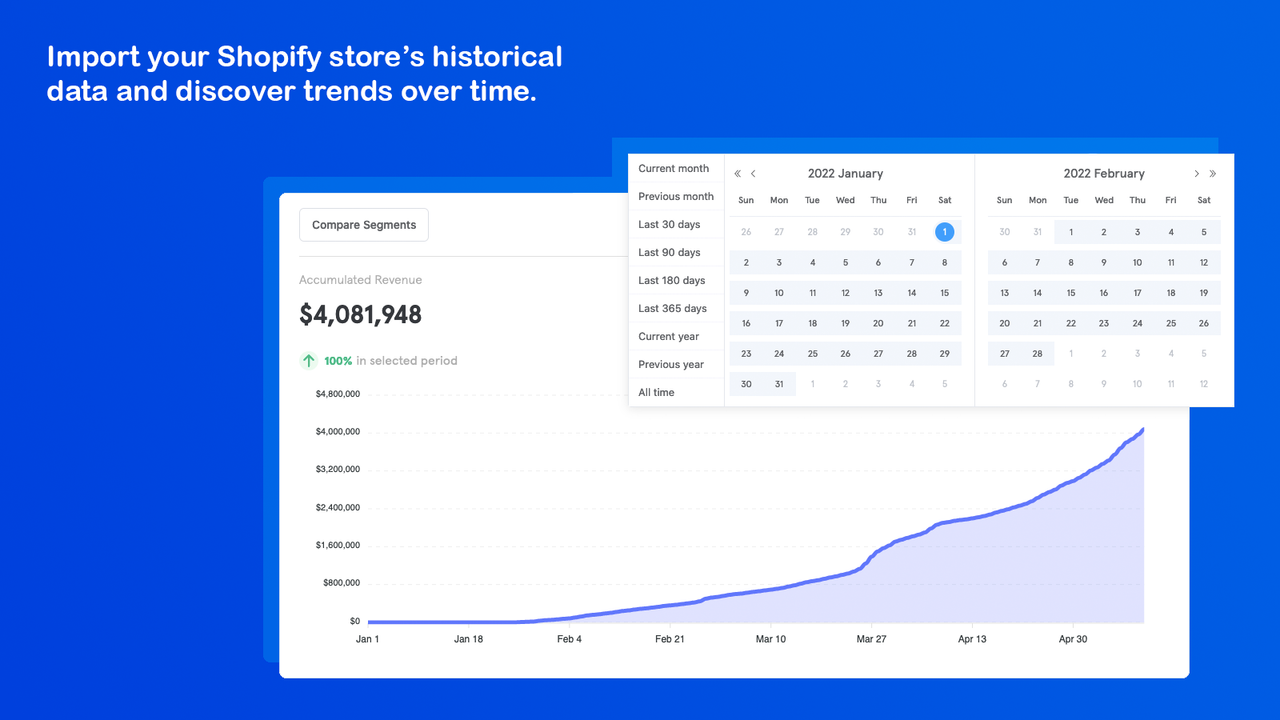Image resolution: width=1280 pixels, height=720 pixels.
Task: Select the Previous month preset
Action: pos(676,196)
